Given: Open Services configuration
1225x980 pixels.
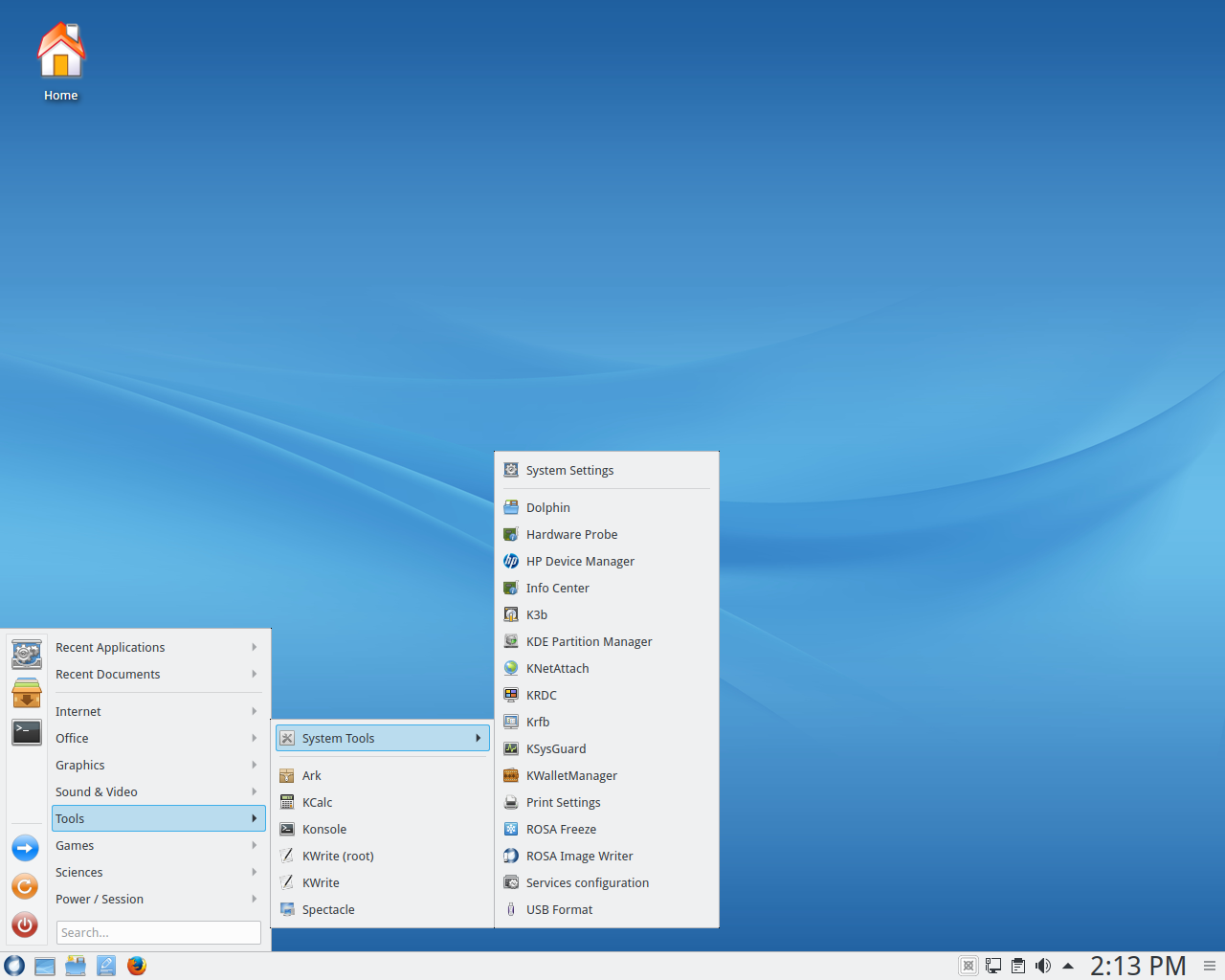Looking at the screenshot, I should (607, 883).
